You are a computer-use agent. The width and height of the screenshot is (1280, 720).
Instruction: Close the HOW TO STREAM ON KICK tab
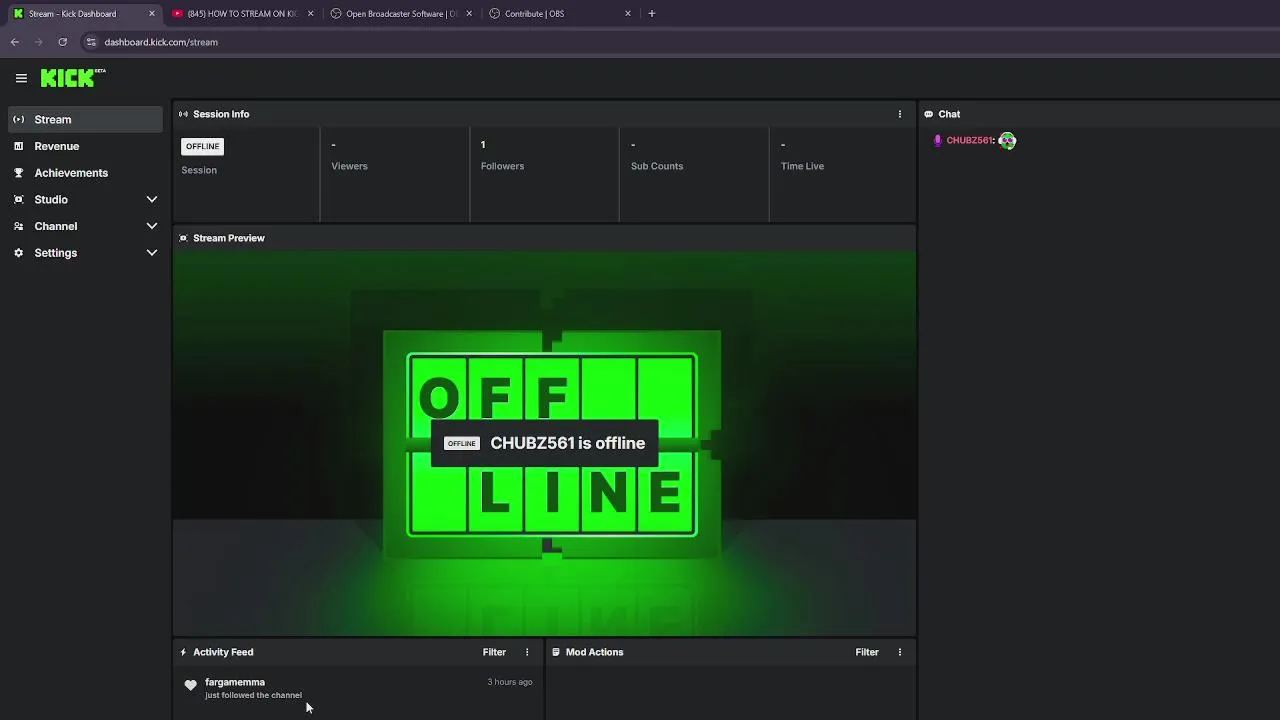(310, 14)
